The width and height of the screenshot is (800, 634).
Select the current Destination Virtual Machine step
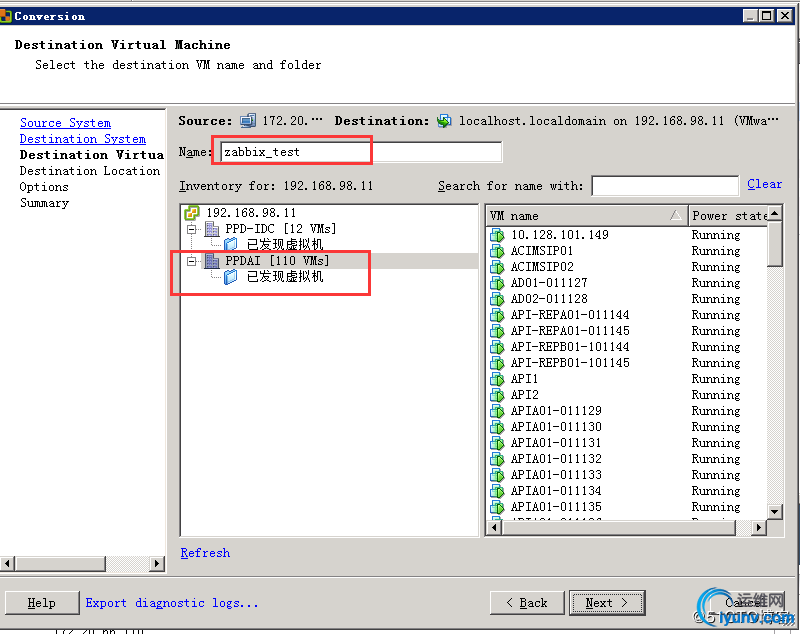click(92, 155)
